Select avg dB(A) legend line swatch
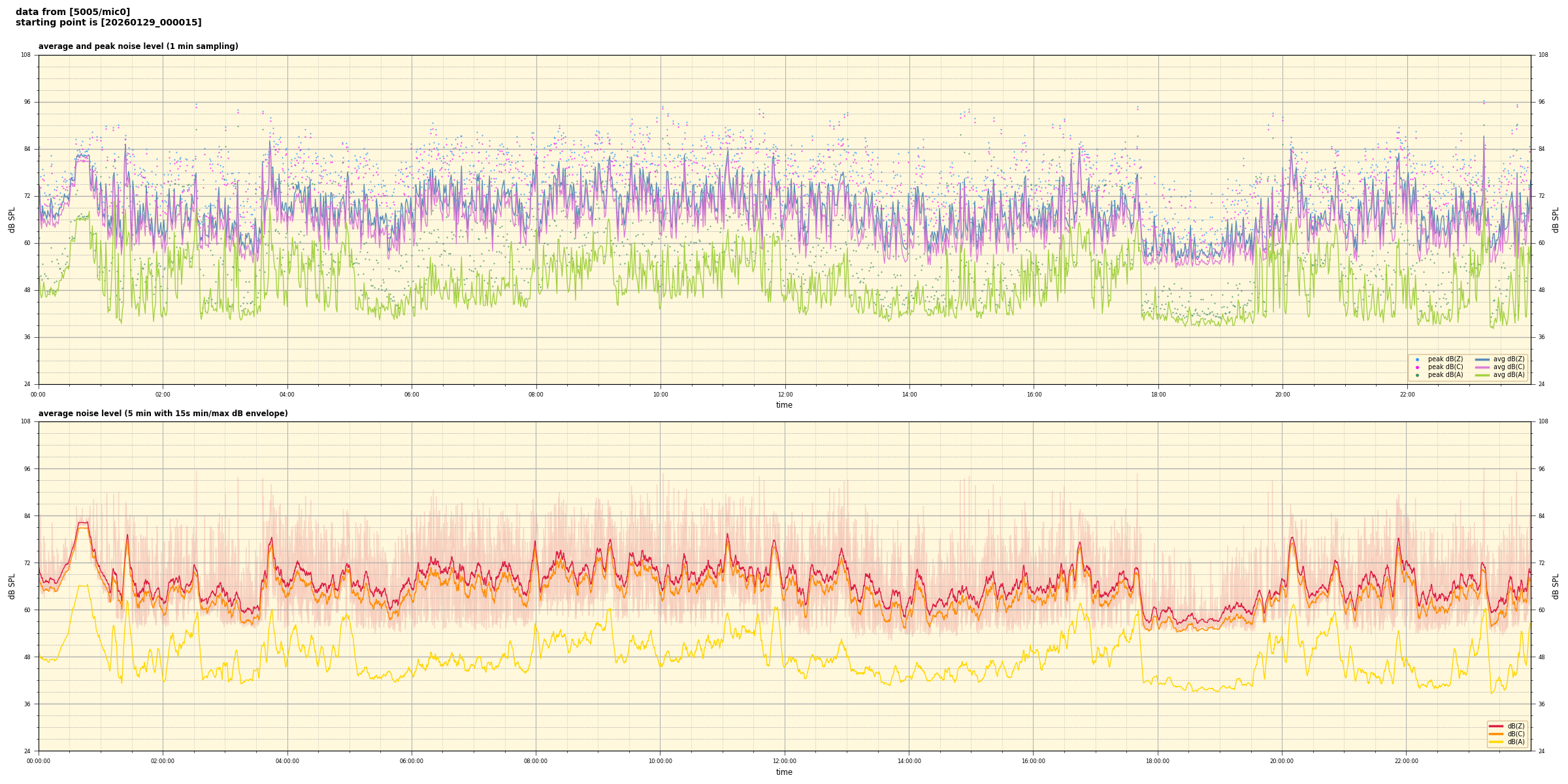 tap(1482, 375)
